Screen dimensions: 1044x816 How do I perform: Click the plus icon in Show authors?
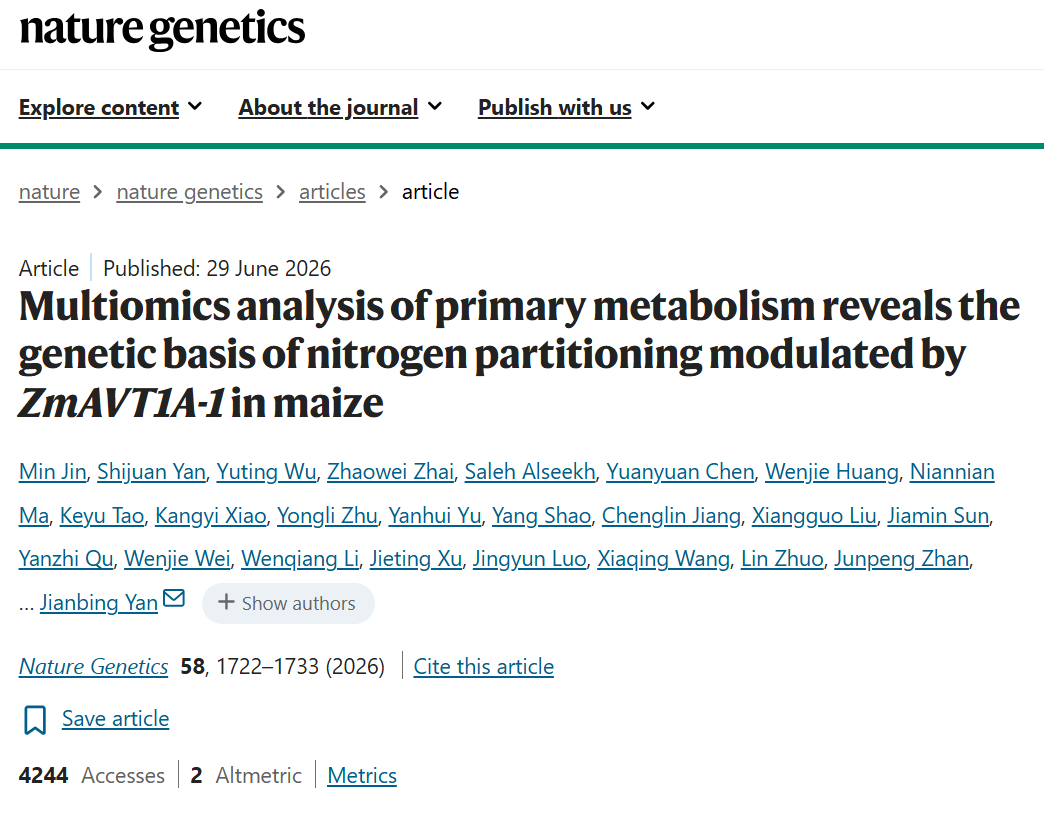pos(226,602)
